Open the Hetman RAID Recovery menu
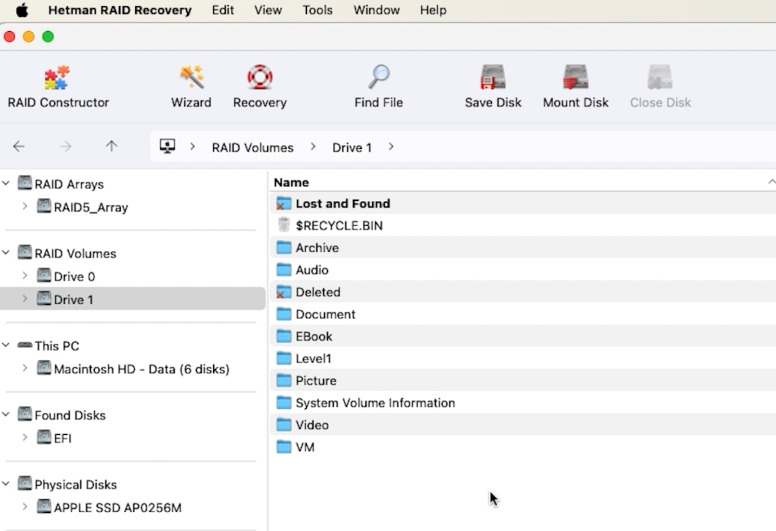The image size is (776, 531). 120,10
